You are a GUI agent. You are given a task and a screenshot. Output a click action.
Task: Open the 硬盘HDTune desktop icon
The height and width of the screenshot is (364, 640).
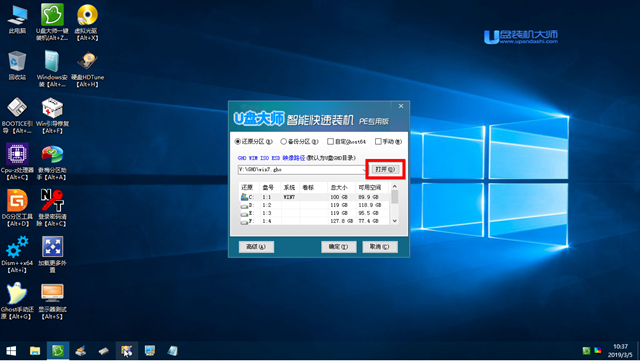[87, 69]
